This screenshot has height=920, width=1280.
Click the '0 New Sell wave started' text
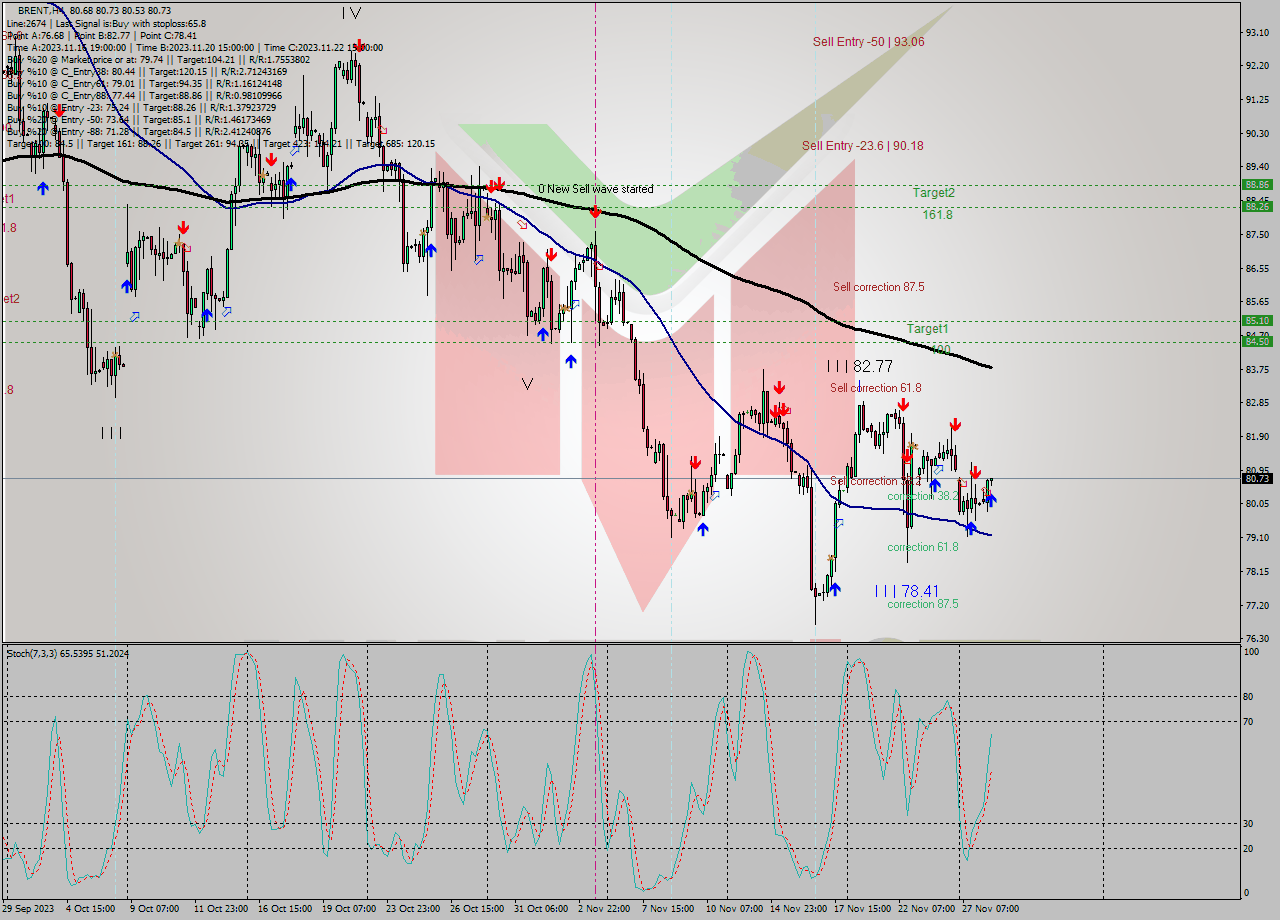(x=596, y=189)
